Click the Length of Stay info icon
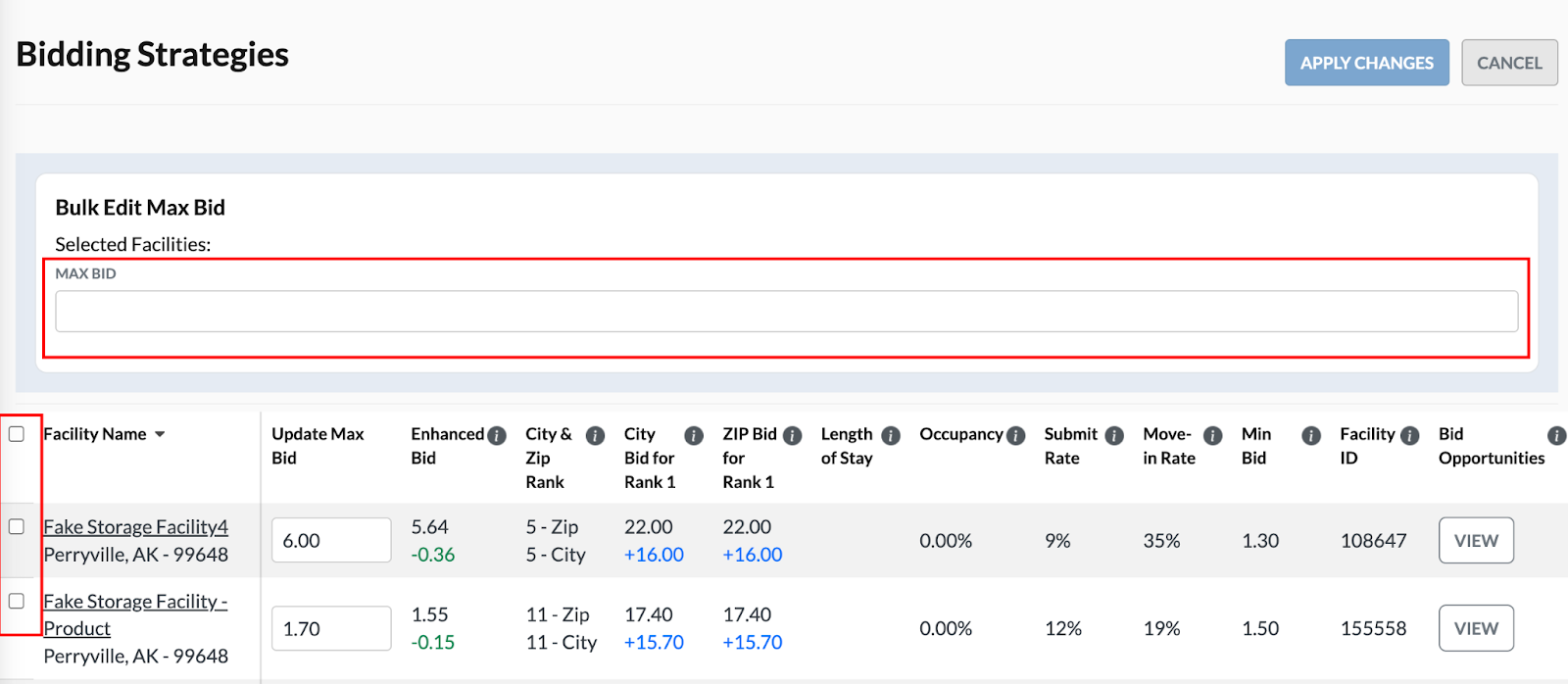Screen dimensions: 1568x684 [x=891, y=435]
